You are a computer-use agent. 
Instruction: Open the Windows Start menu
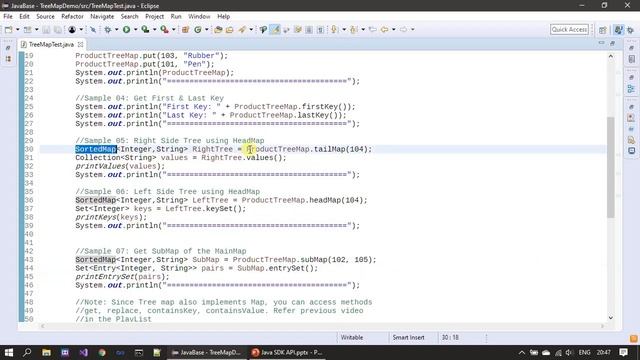[9, 352]
